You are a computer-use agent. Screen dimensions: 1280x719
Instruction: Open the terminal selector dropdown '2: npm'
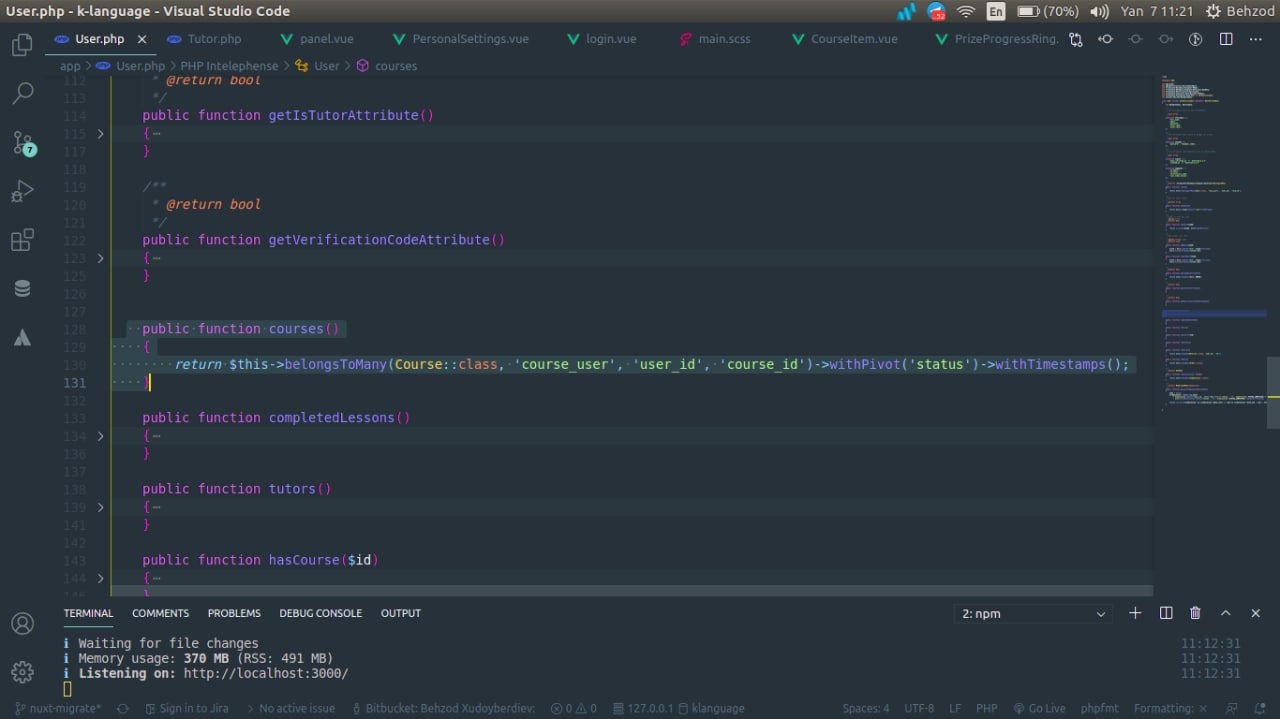click(1034, 614)
